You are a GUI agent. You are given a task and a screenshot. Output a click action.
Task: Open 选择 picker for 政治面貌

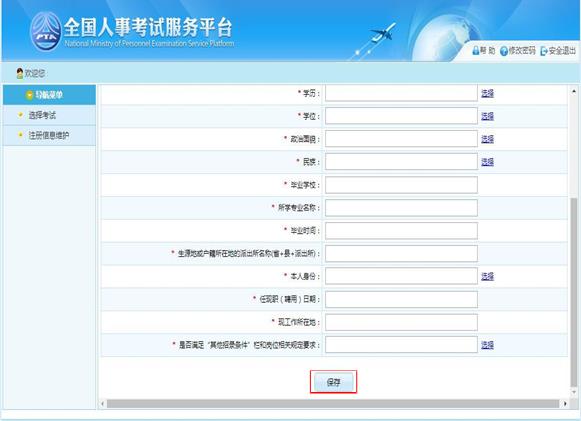[487, 139]
